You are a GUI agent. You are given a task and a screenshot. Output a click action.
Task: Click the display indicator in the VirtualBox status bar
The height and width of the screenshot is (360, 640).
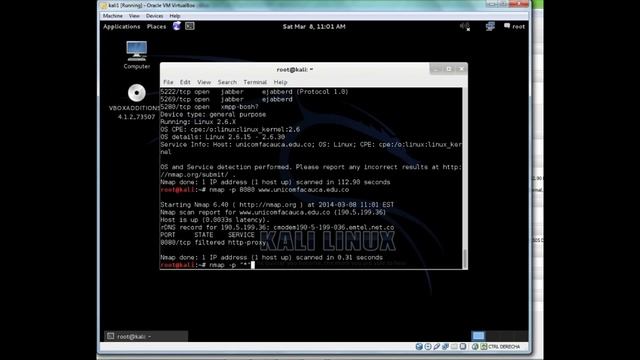click(463, 347)
